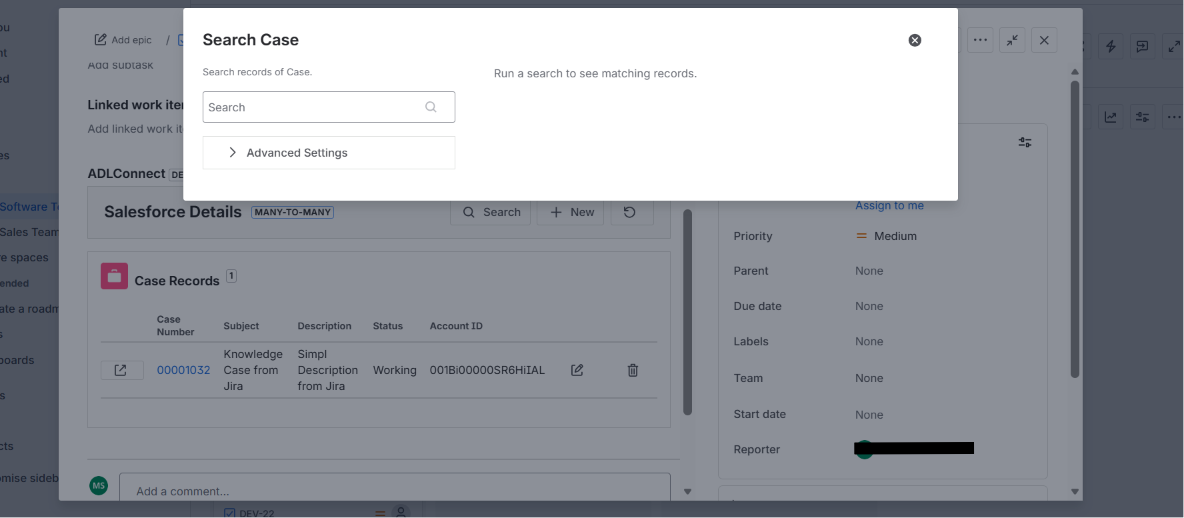Expand the Advanced Settings section
The image size is (1184, 518).
click(x=328, y=153)
